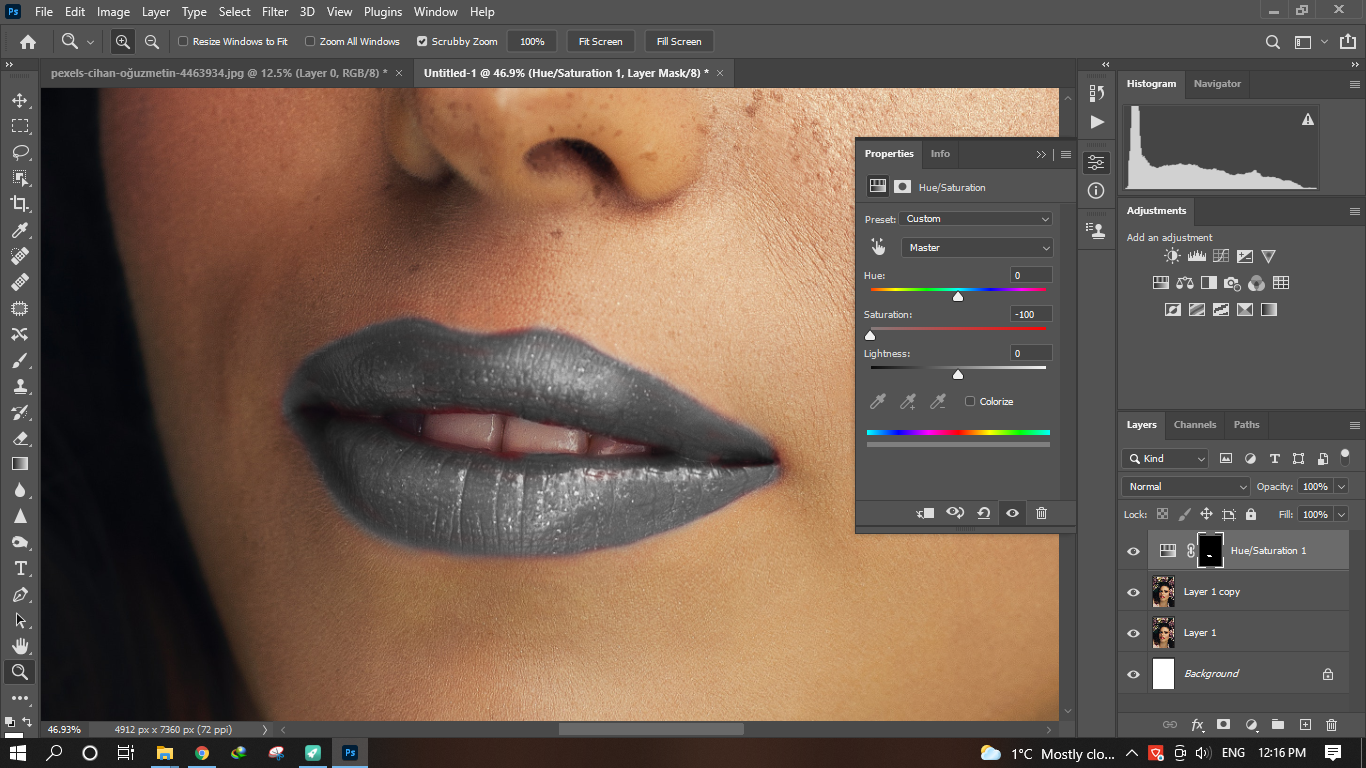Reset adjustment to defaults in Properties

click(x=984, y=513)
